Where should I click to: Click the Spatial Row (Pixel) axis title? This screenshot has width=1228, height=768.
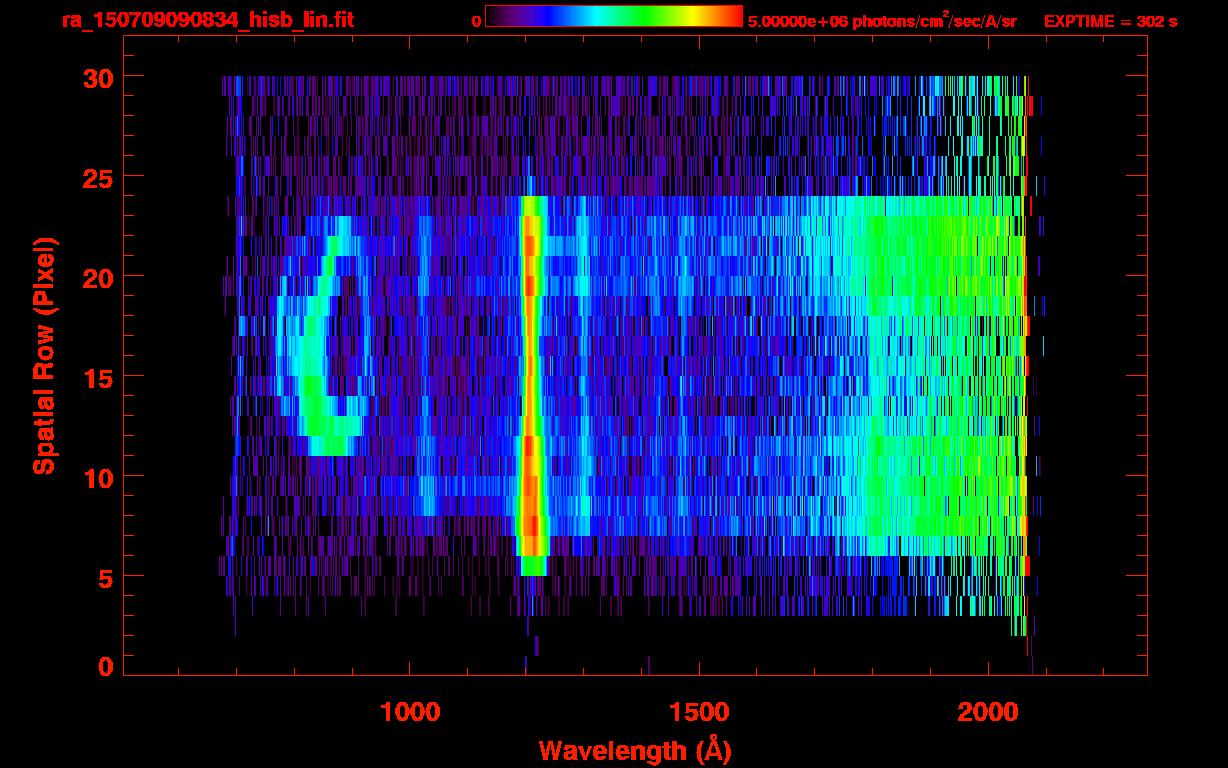[x=42, y=355]
